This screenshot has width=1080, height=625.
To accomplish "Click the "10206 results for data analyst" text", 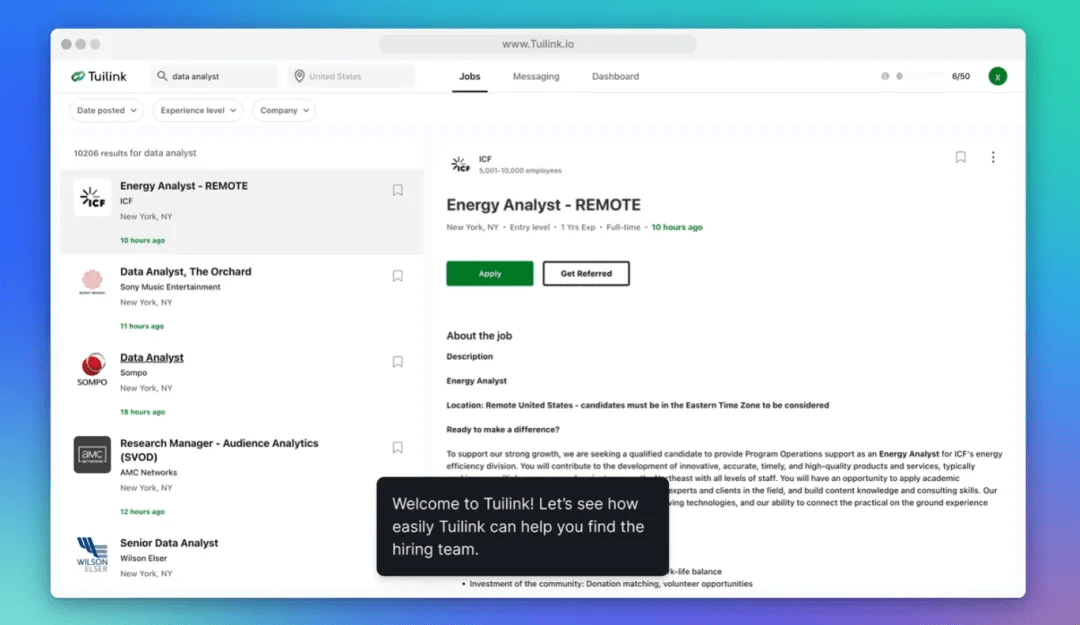I will point(135,153).
